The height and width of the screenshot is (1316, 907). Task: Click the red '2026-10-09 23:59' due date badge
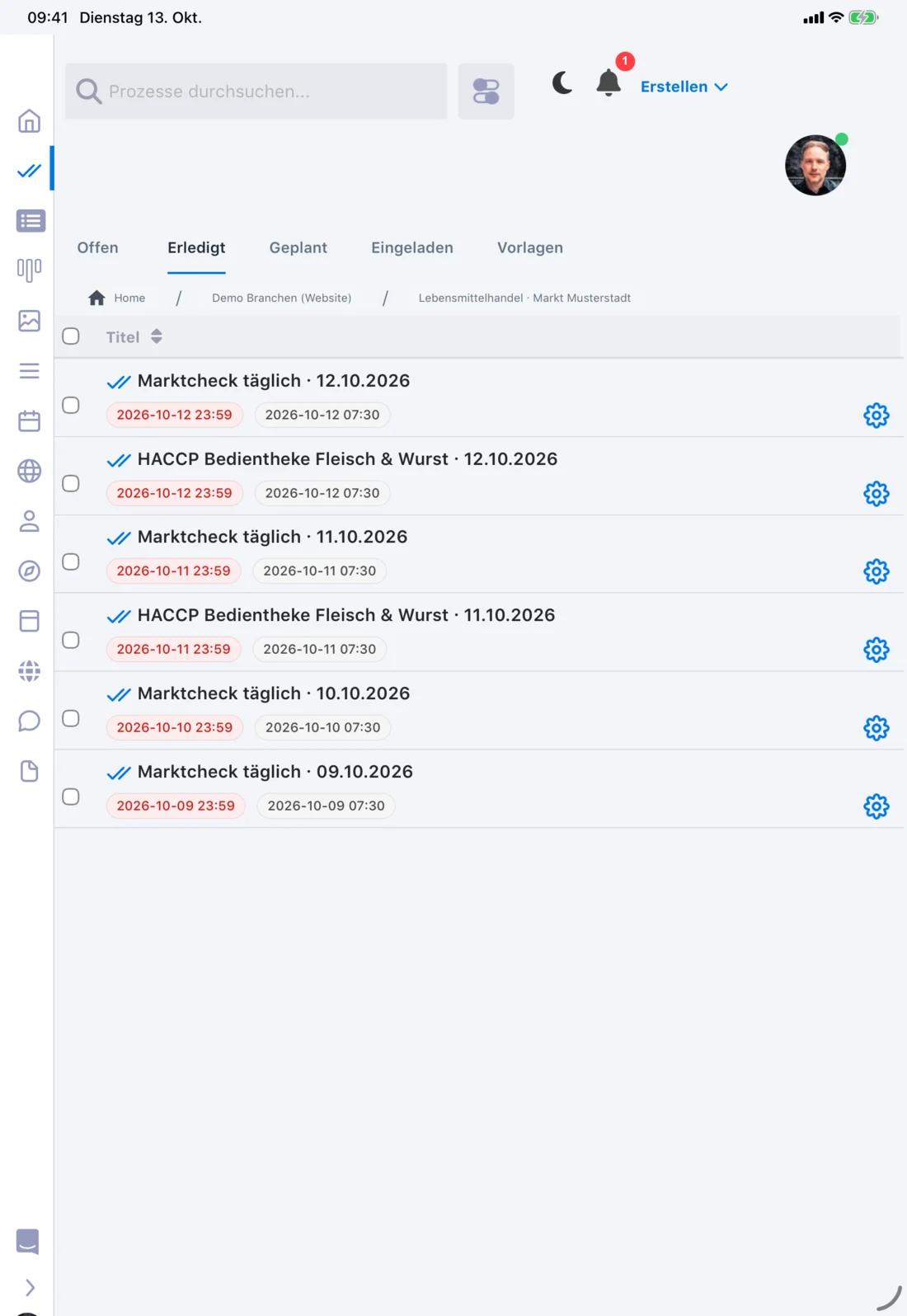point(176,806)
